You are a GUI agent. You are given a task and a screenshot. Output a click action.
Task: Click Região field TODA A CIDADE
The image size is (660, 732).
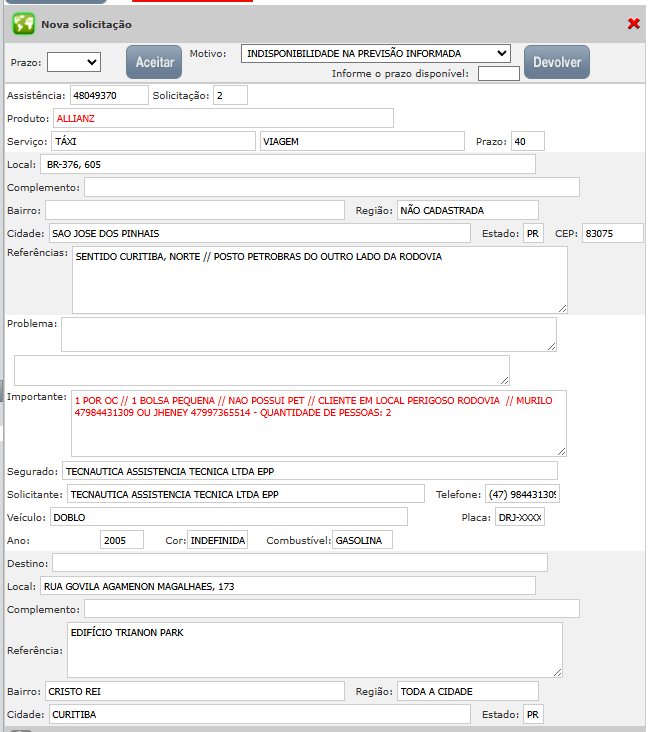(x=468, y=691)
